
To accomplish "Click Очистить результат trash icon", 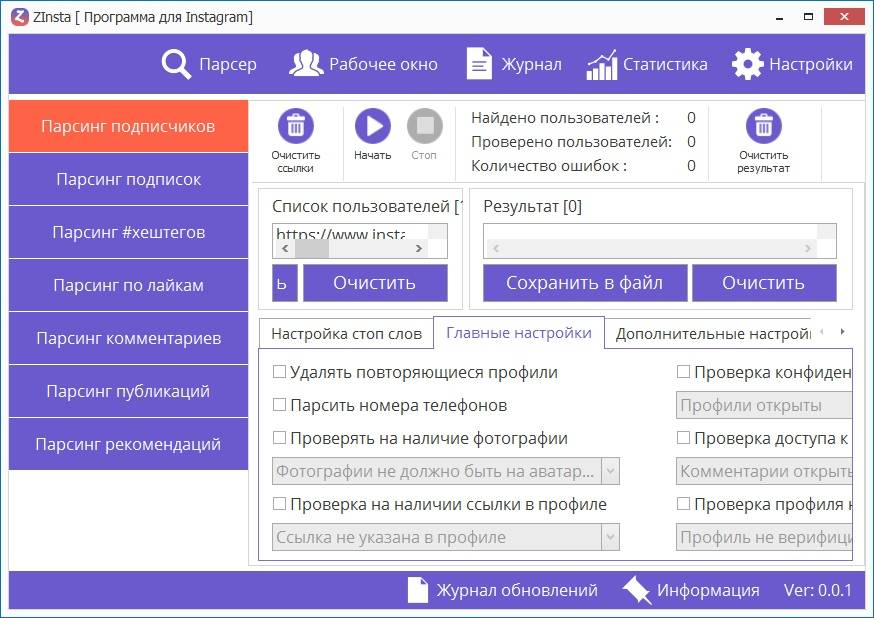I will pyautogui.click(x=763, y=126).
